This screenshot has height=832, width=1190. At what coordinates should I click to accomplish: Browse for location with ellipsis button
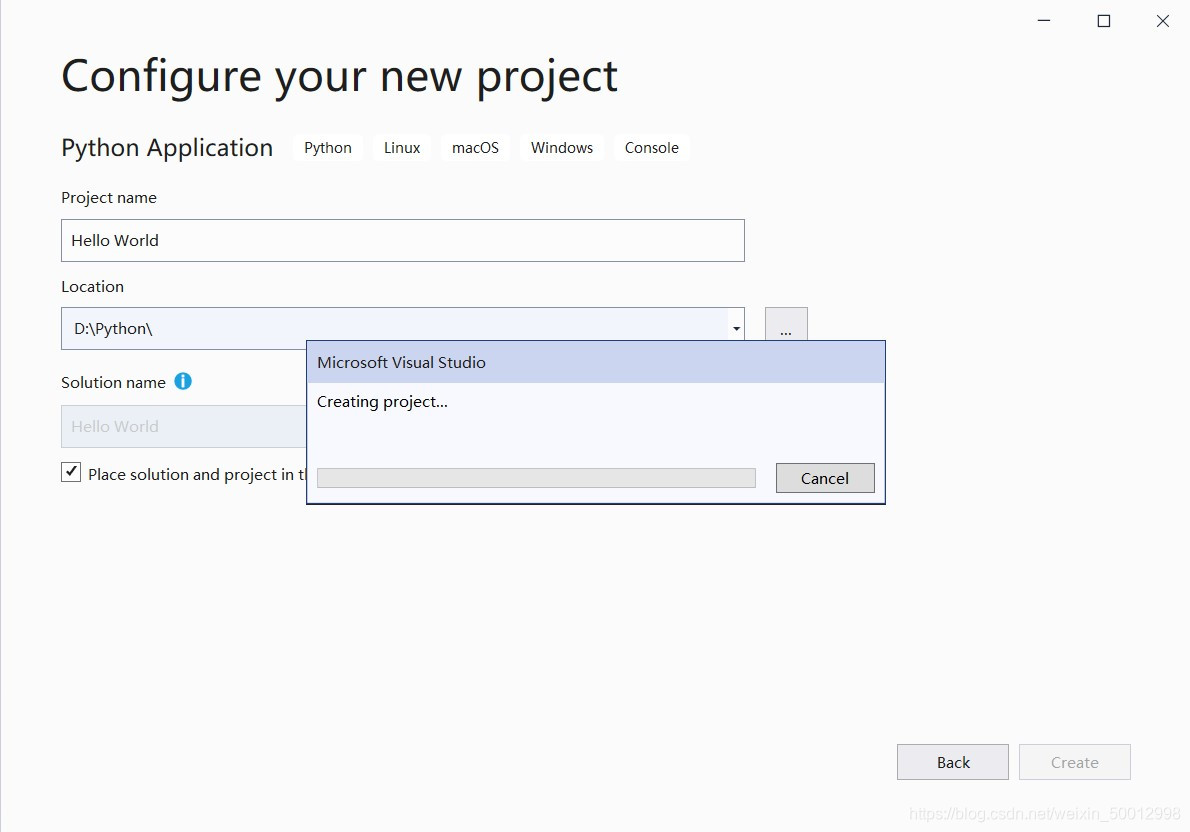(785, 325)
